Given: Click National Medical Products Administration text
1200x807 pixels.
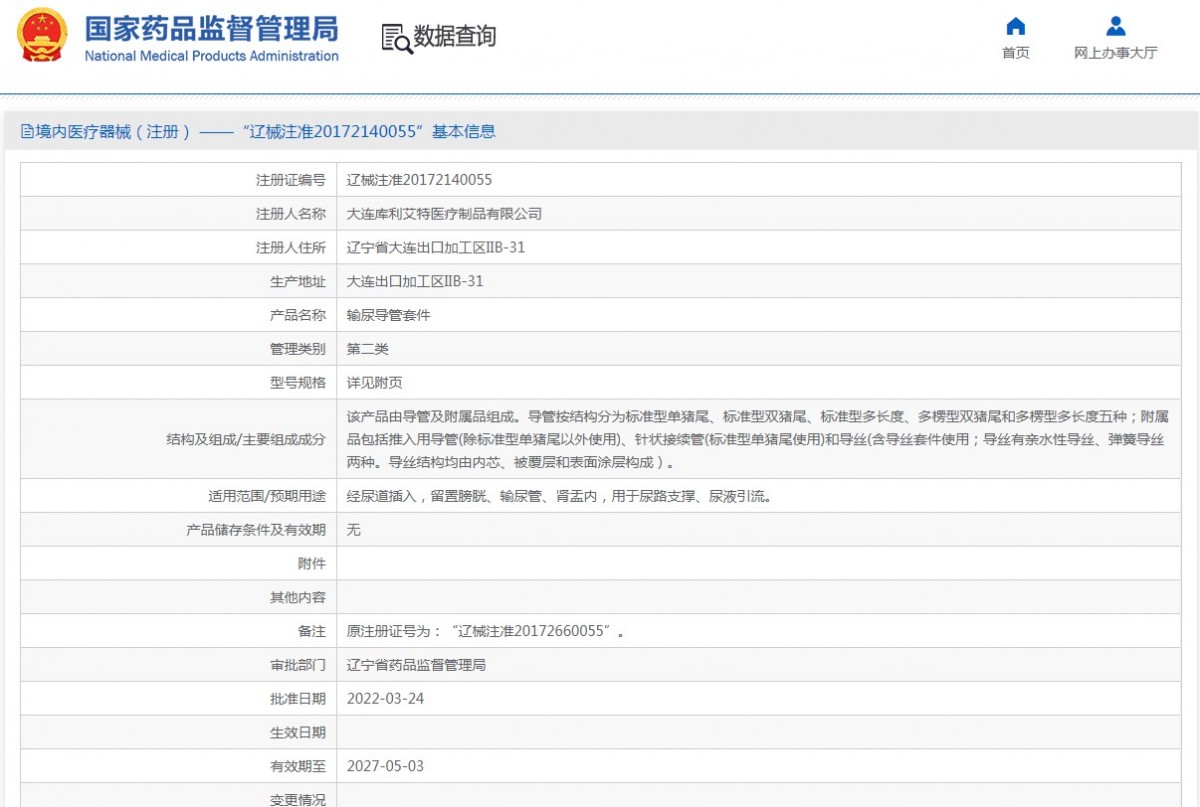Looking at the screenshot, I should (211, 56).
